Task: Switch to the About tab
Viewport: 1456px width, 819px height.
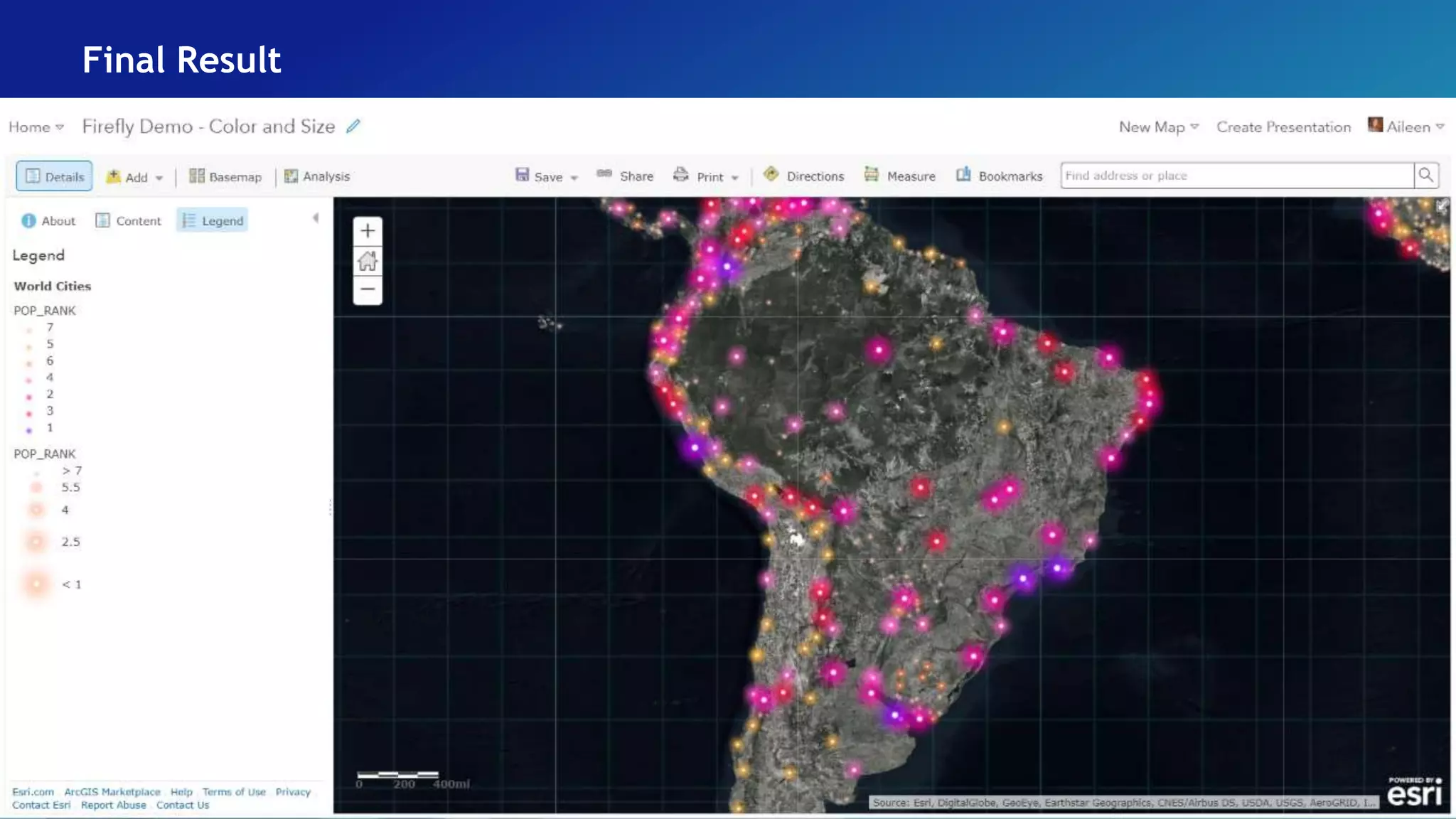Action: click(48, 221)
